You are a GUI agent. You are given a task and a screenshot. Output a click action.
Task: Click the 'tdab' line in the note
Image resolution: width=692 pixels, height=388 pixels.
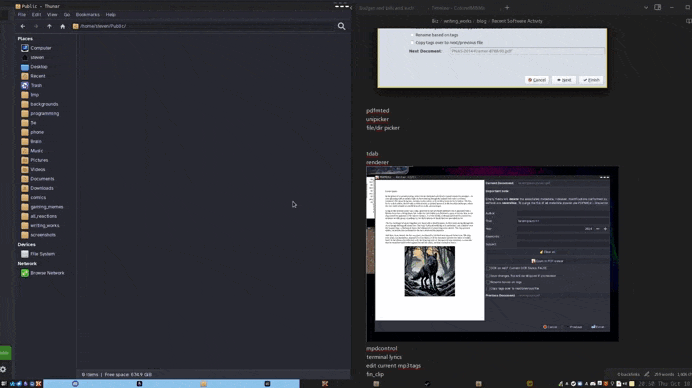click(372, 154)
